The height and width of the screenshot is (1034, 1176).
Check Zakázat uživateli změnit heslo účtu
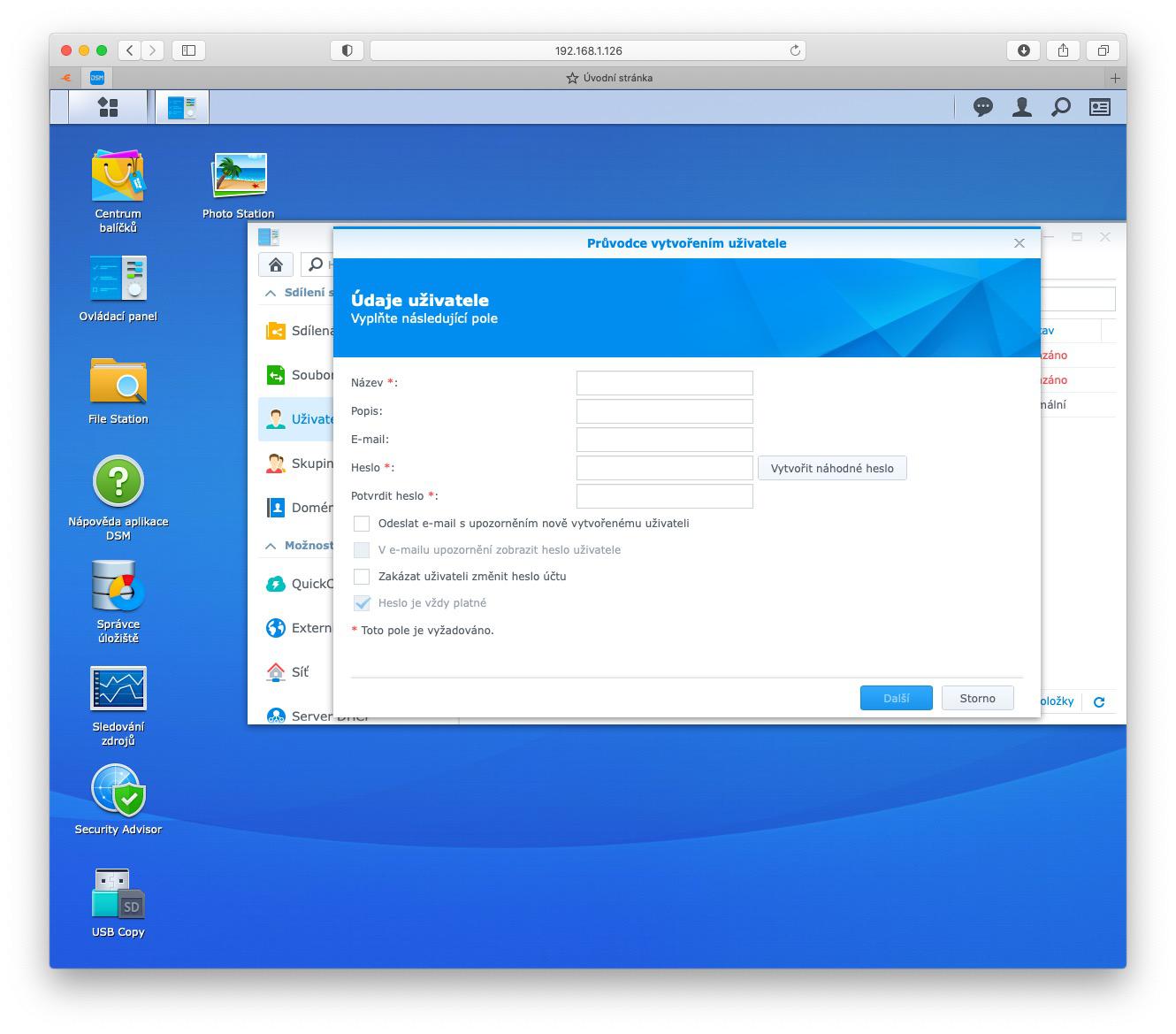pos(362,577)
